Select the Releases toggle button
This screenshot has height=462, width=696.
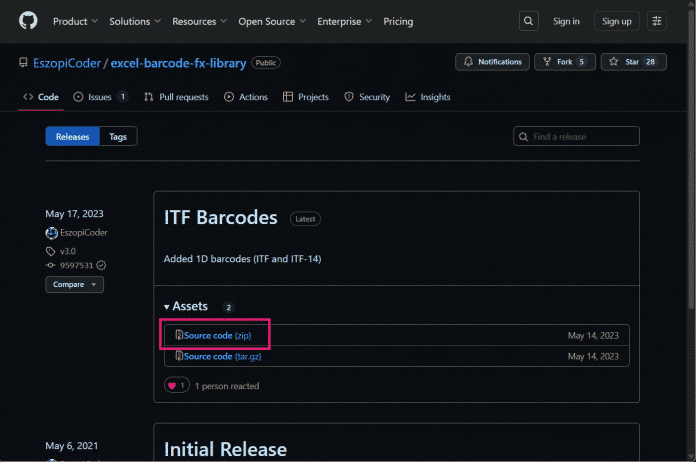click(x=72, y=137)
